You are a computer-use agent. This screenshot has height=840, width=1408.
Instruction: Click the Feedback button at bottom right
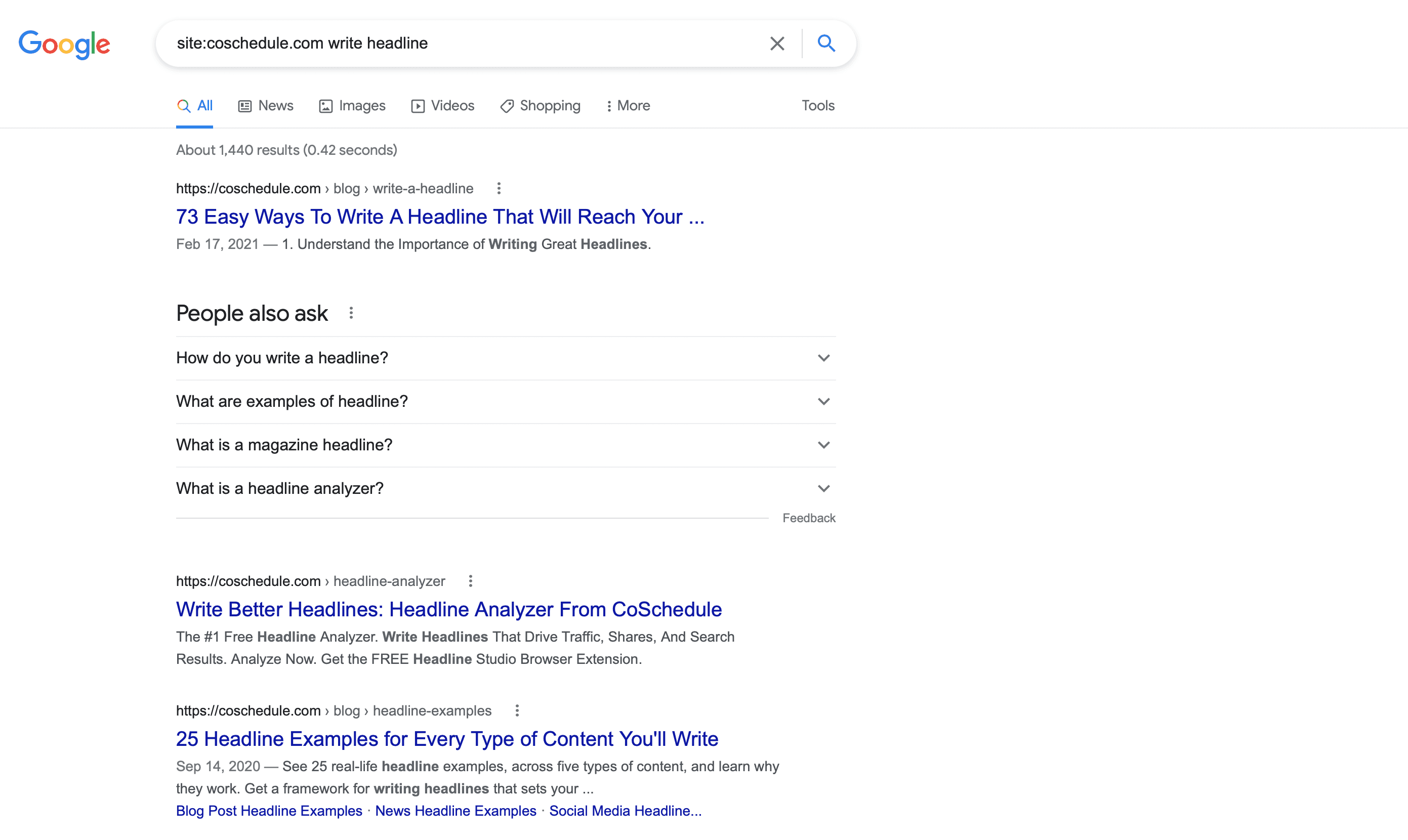pos(808,518)
